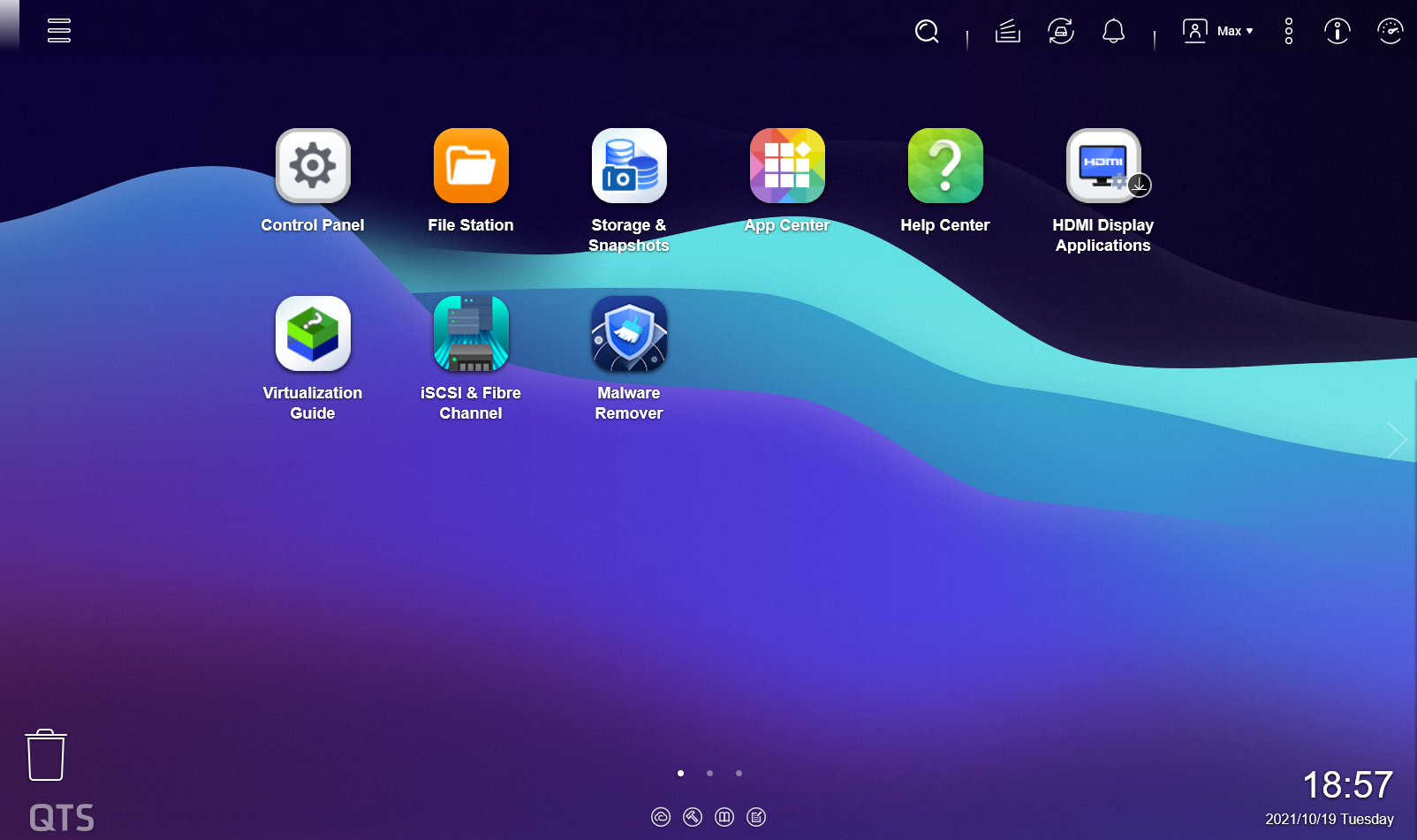Image resolution: width=1417 pixels, height=840 pixels.
Task: Launch Help Center
Action: [945, 166]
